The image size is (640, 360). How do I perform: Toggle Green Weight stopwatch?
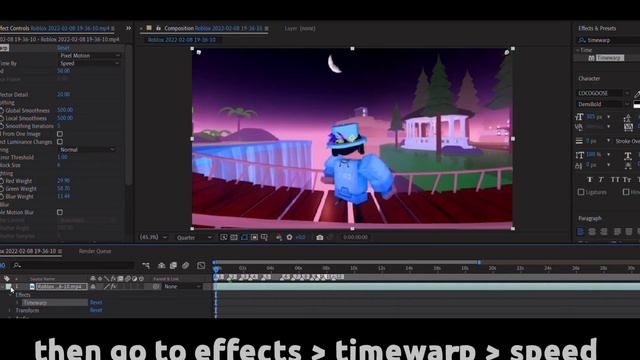click(x=2, y=189)
